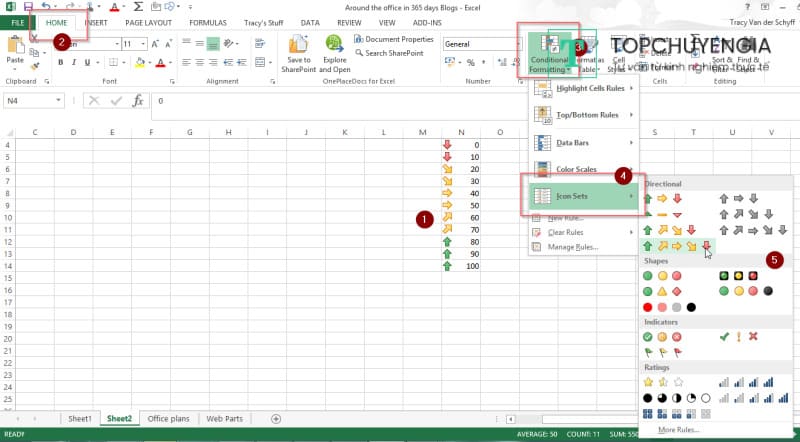Toggle bold formatting

point(60,63)
